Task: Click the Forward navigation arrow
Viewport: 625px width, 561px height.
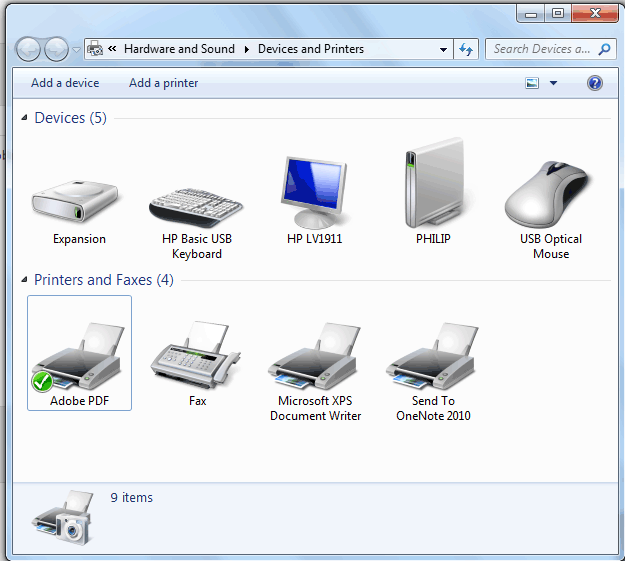Action: pos(56,49)
